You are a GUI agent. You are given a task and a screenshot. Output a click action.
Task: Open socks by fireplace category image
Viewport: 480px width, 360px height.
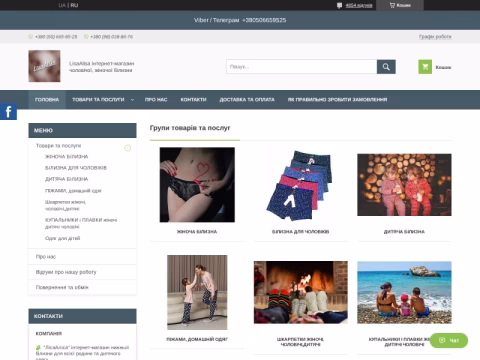click(x=301, y=292)
